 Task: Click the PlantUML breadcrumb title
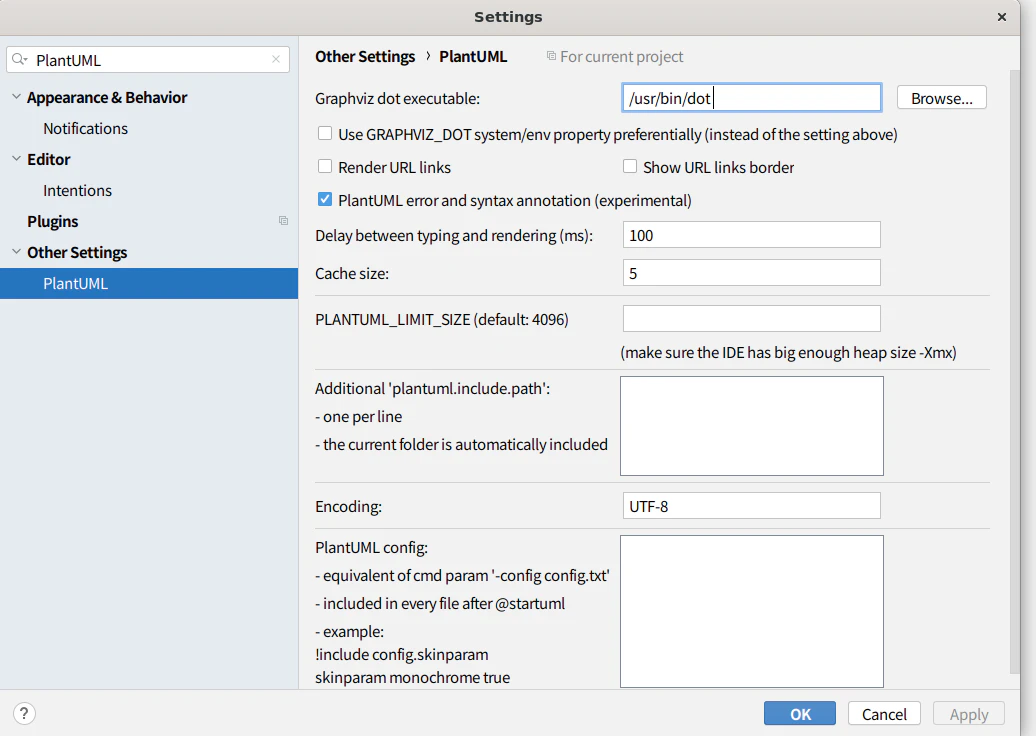pyautogui.click(x=473, y=57)
